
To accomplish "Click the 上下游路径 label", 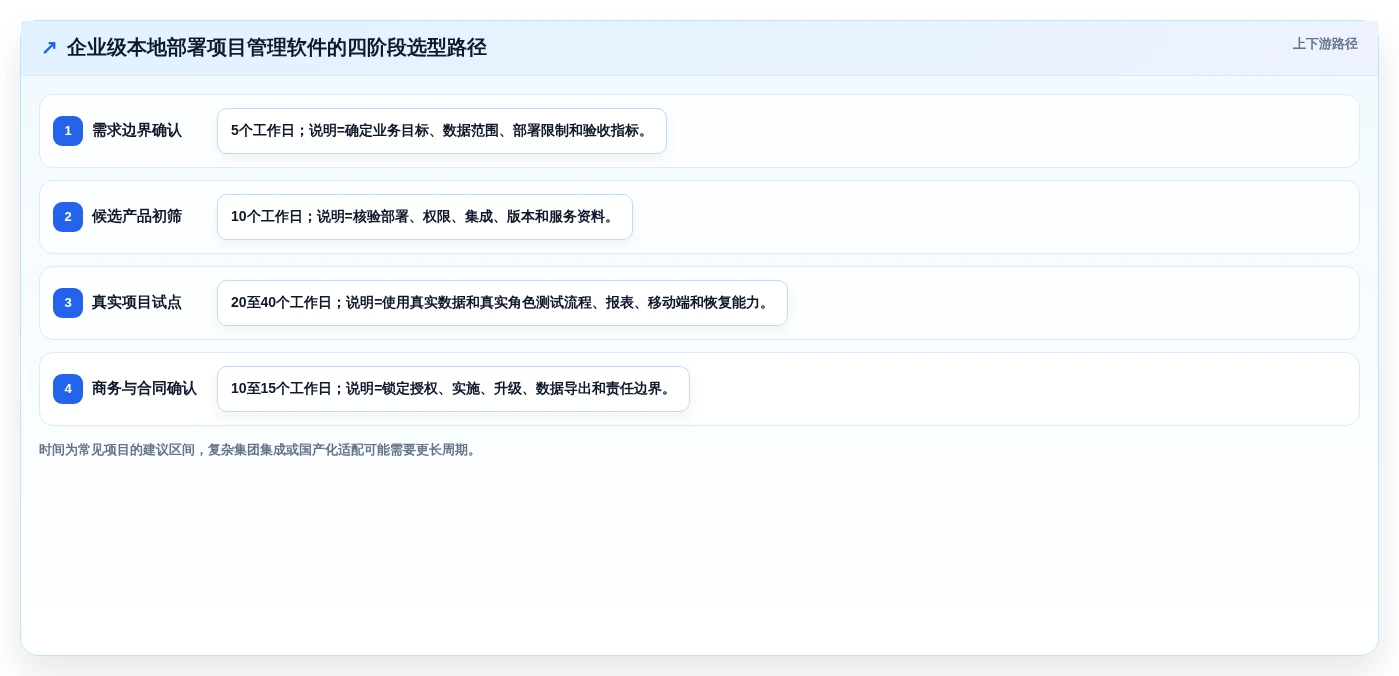I will (1325, 44).
